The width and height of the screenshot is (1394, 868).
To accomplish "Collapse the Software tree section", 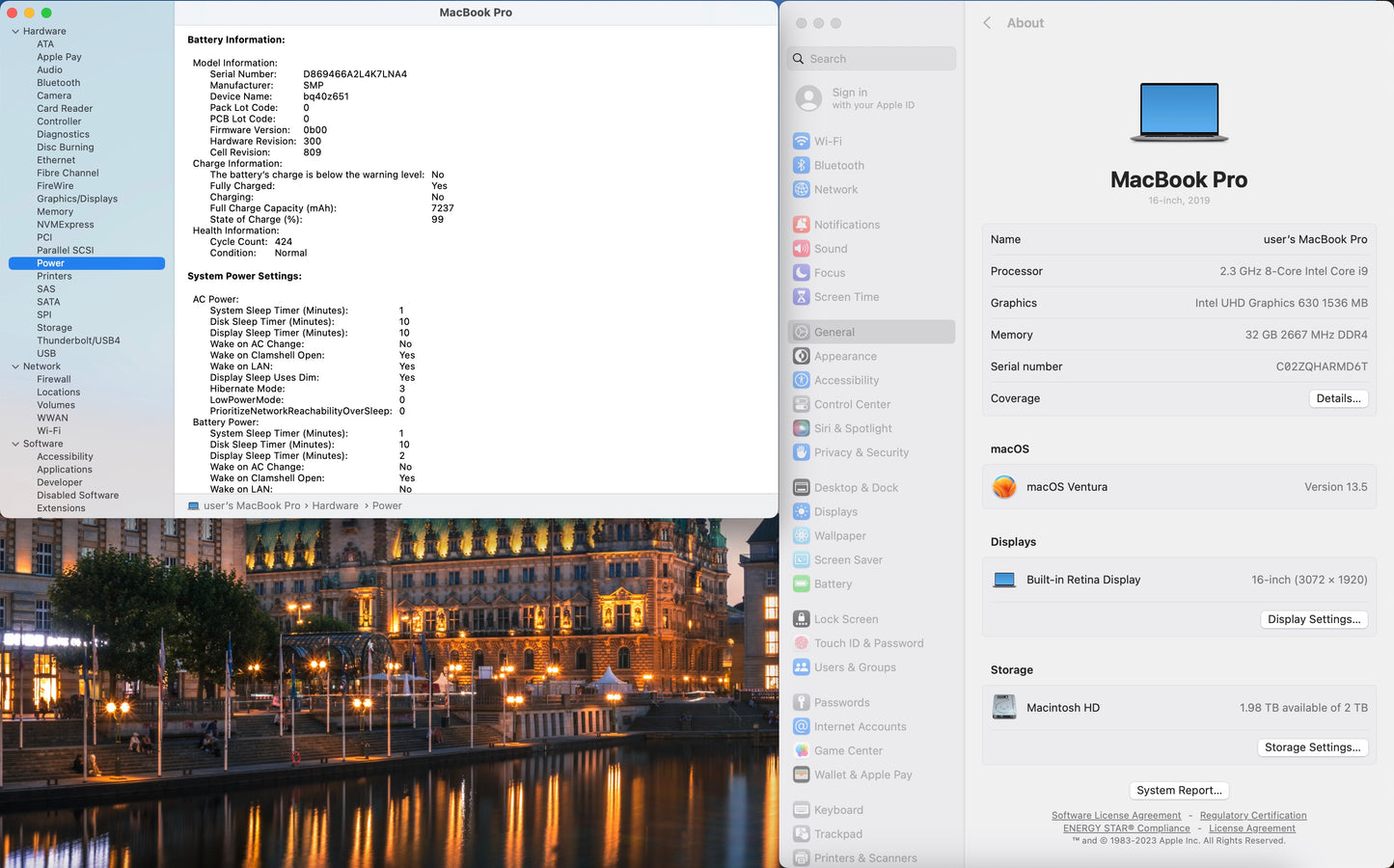I will pyautogui.click(x=15, y=444).
